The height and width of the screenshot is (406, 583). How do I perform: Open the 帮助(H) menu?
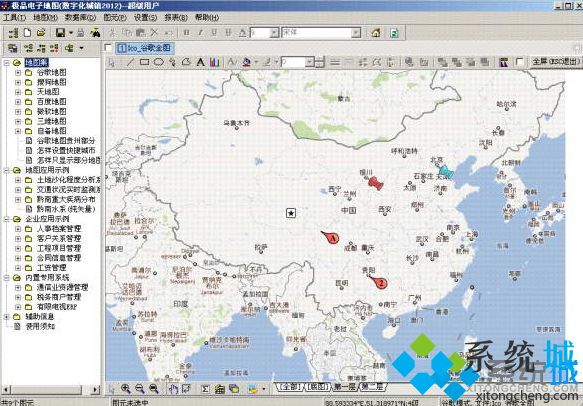click(207, 17)
